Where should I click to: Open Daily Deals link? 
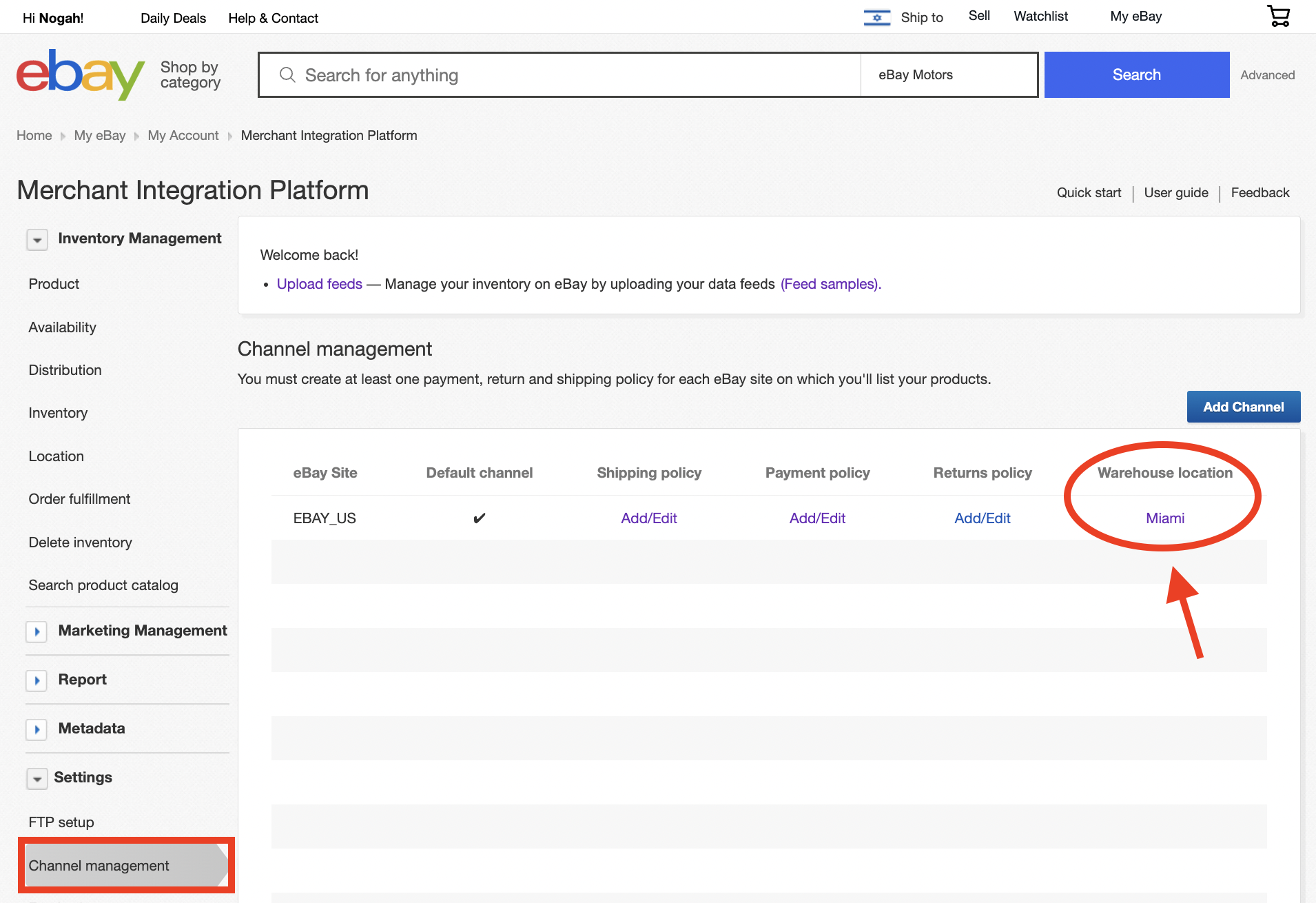click(173, 18)
